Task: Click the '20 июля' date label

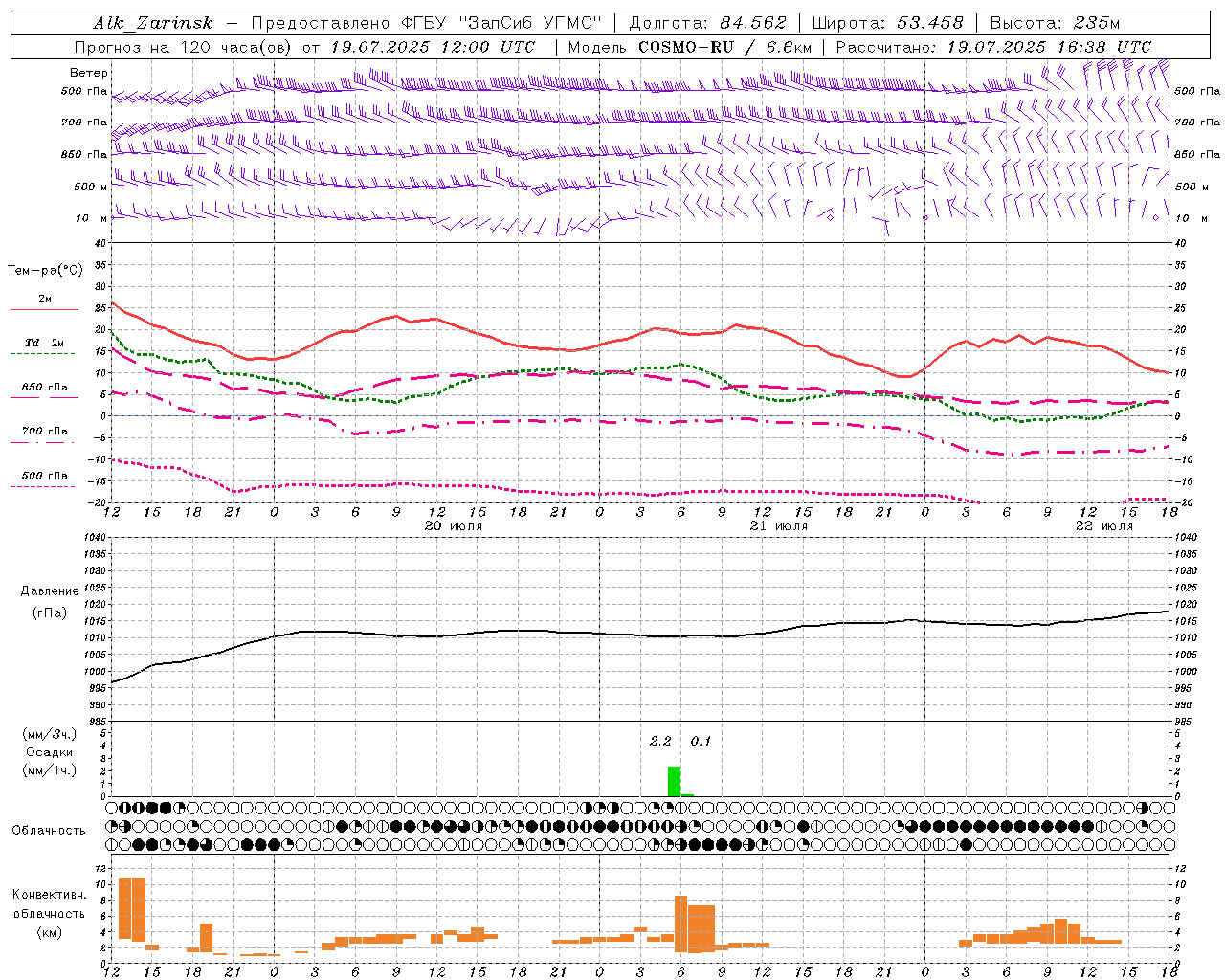Action: click(x=454, y=526)
